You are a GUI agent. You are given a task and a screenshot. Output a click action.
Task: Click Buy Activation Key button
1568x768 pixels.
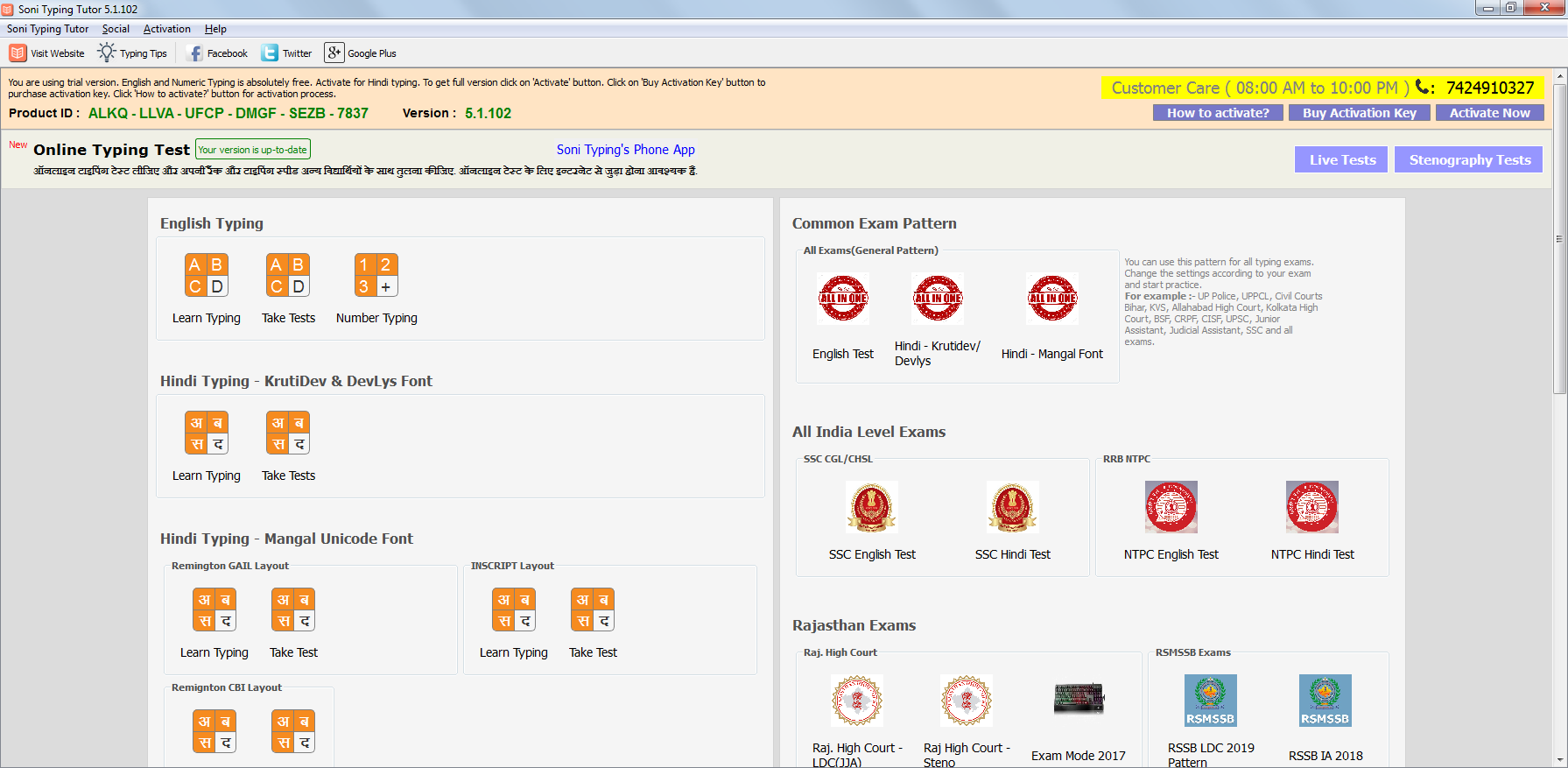tap(1360, 113)
